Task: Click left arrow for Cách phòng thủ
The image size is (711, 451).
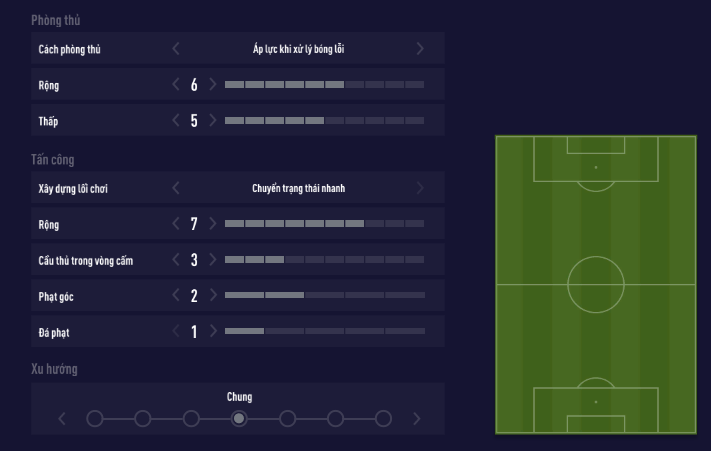Action: [x=177, y=48]
